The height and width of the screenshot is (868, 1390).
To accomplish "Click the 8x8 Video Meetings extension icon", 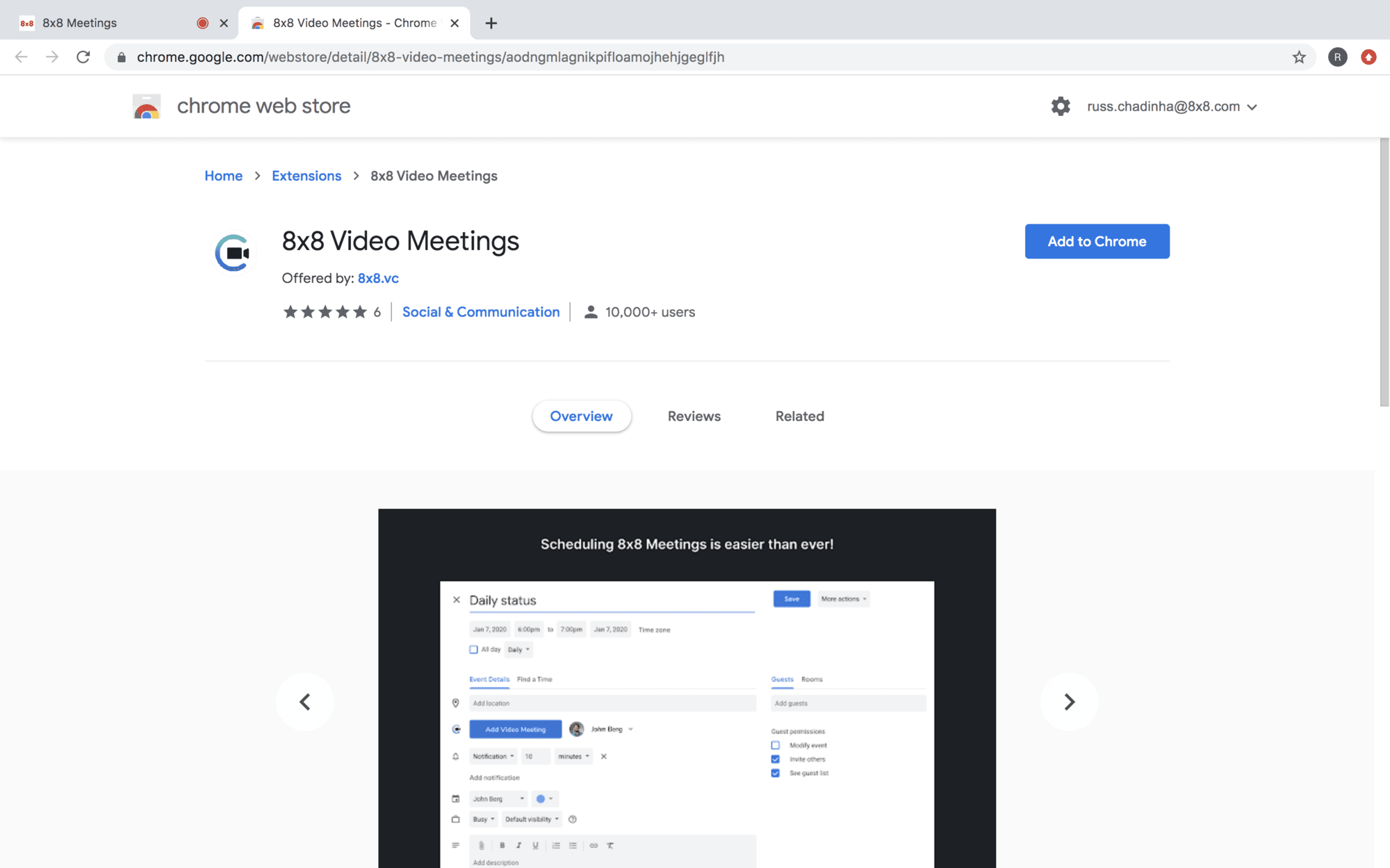I will (233, 253).
